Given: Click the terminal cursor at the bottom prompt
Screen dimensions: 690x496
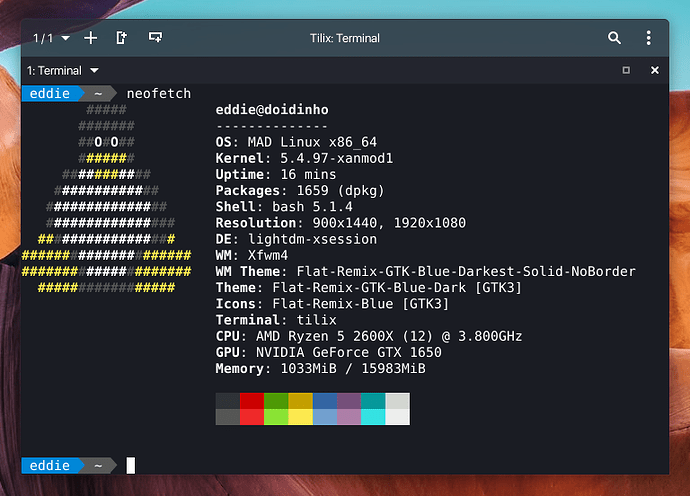Looking at the screenshot, I should [x=130, y=465].
